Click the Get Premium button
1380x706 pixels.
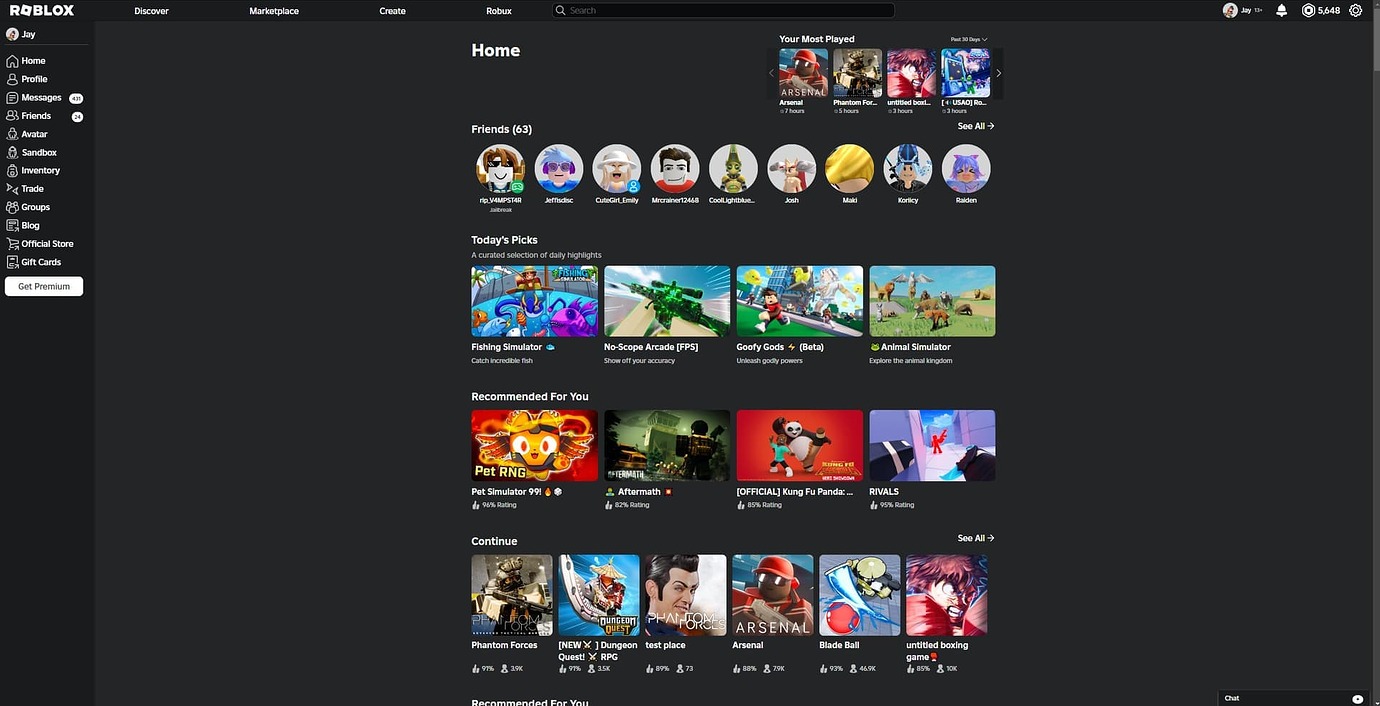[x=44, y=286]
